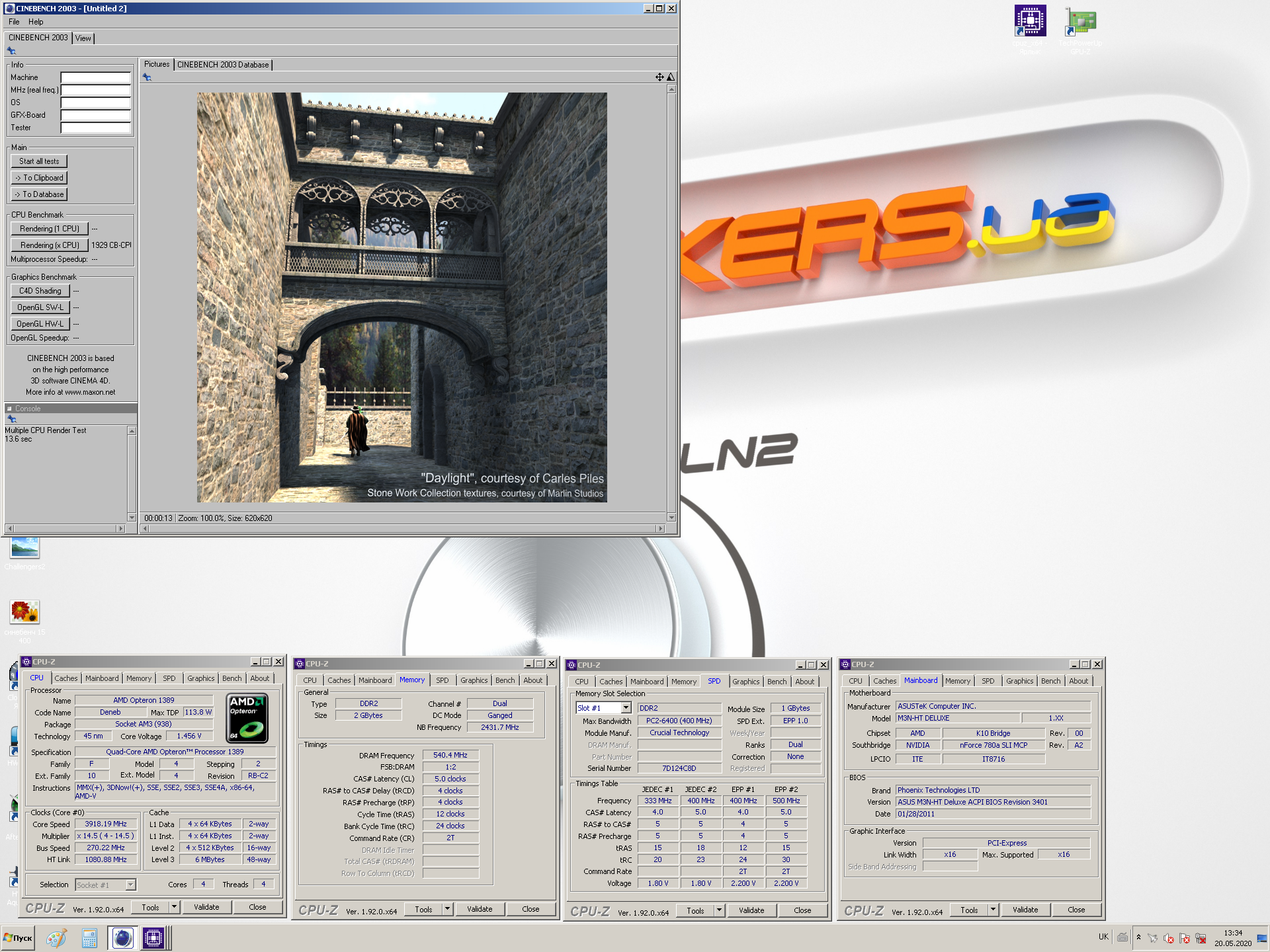Launch Calculator from the taskbar
The width and height of the screenshot is (1270, 952).
point(89,937)
